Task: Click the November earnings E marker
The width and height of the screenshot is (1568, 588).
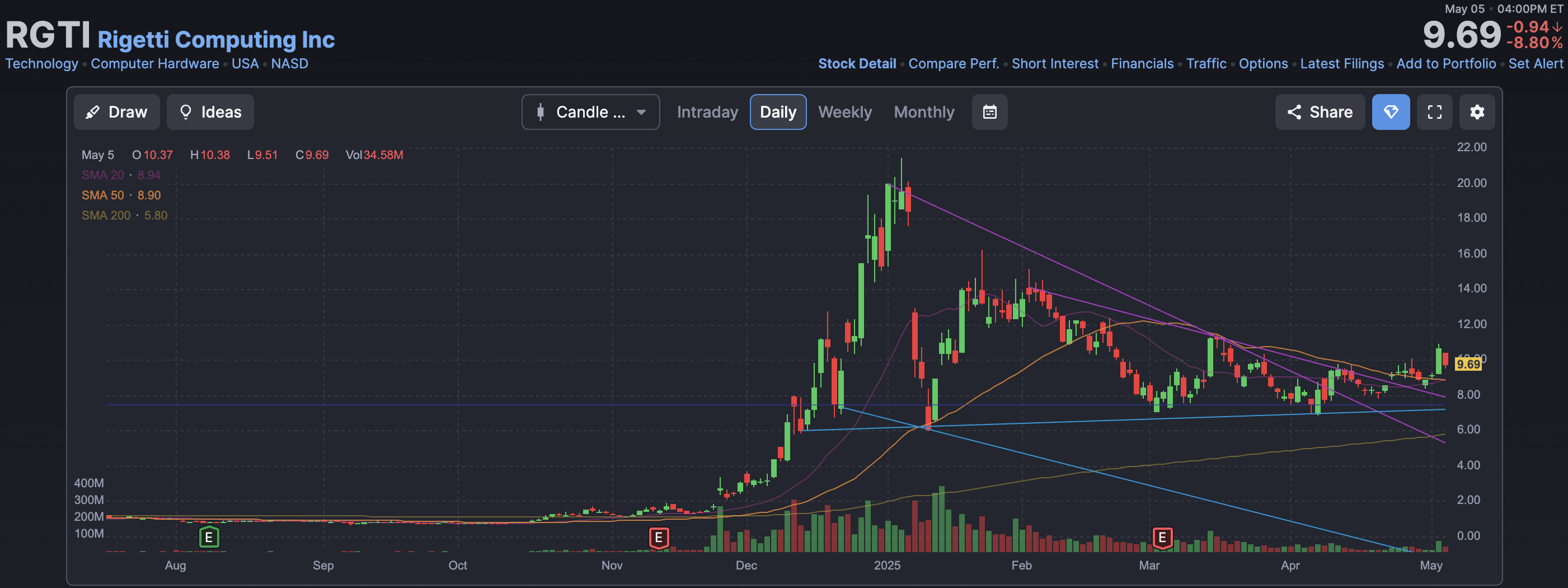Action: point(659,538)
